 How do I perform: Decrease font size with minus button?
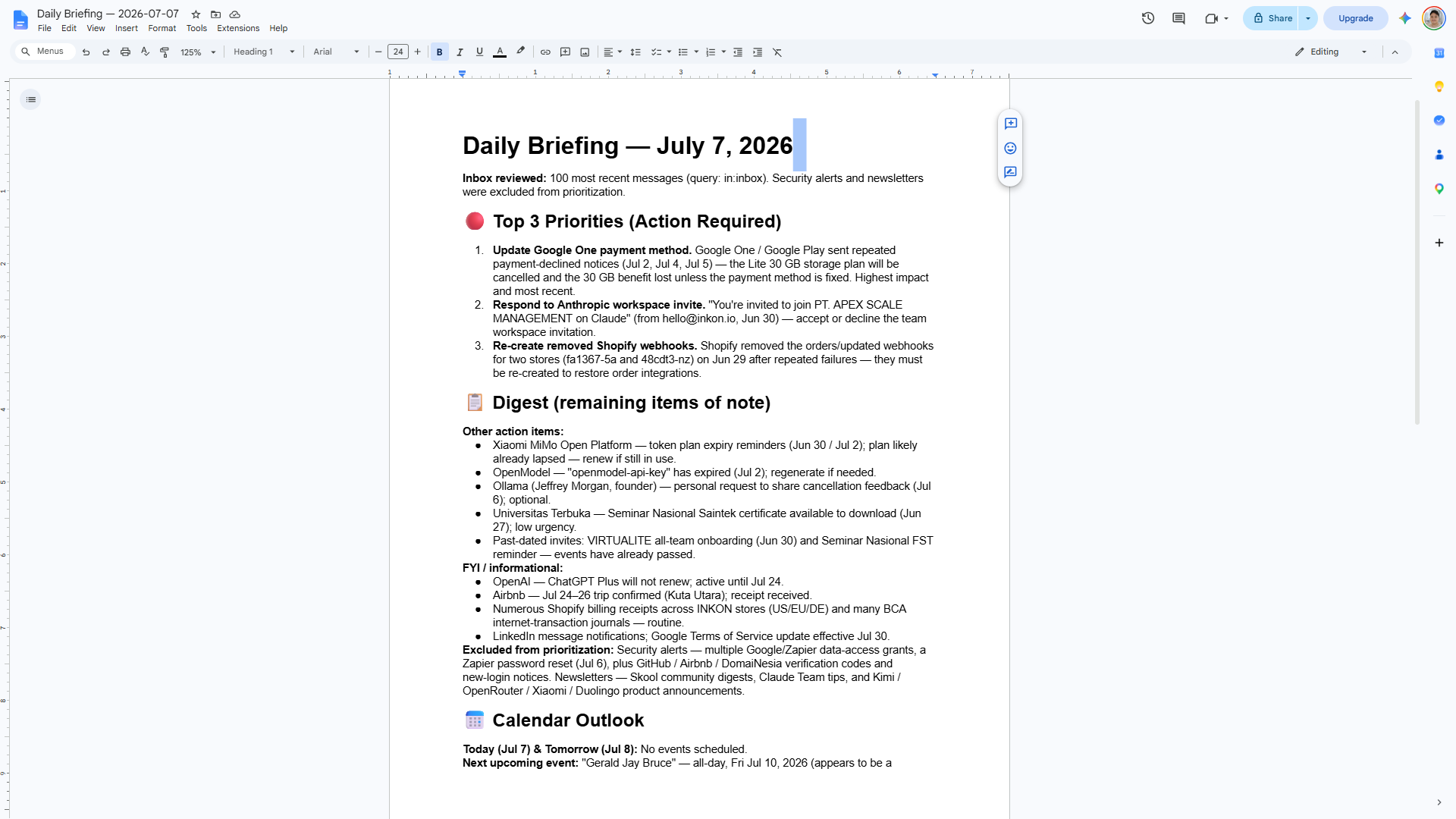378,52
